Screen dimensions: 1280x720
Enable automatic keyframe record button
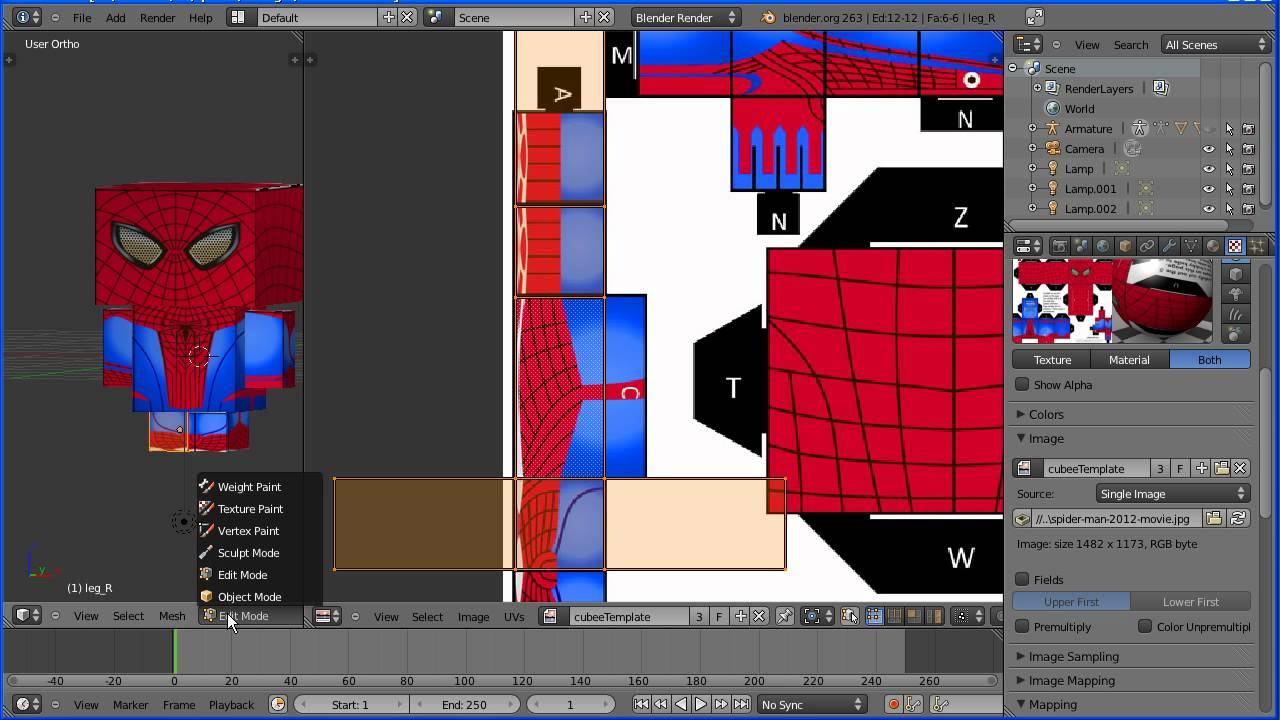[x=894, y=705]
